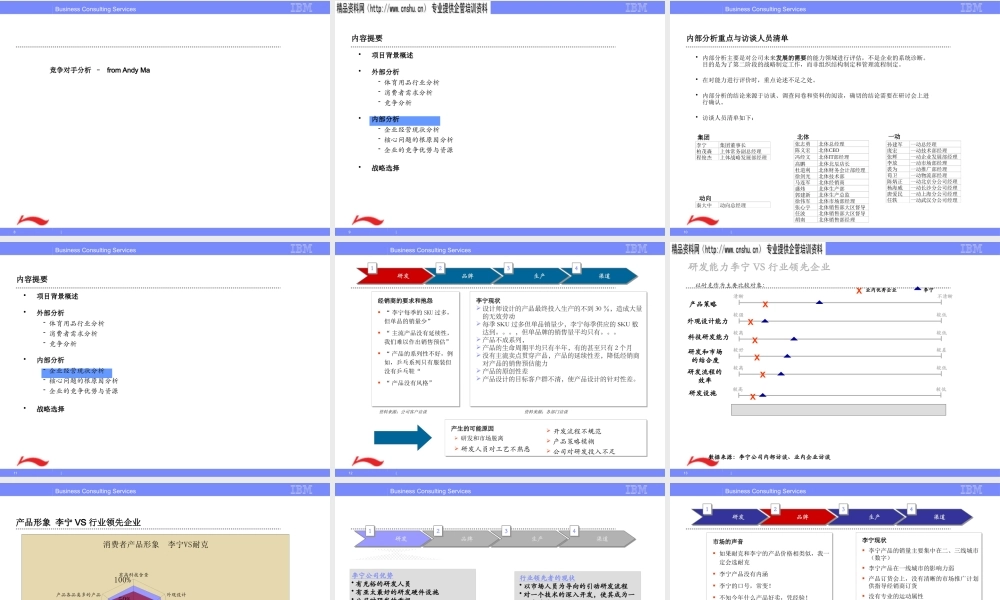
Task: Click the 研发设施 row label
Action: click(x=702, y=393)
